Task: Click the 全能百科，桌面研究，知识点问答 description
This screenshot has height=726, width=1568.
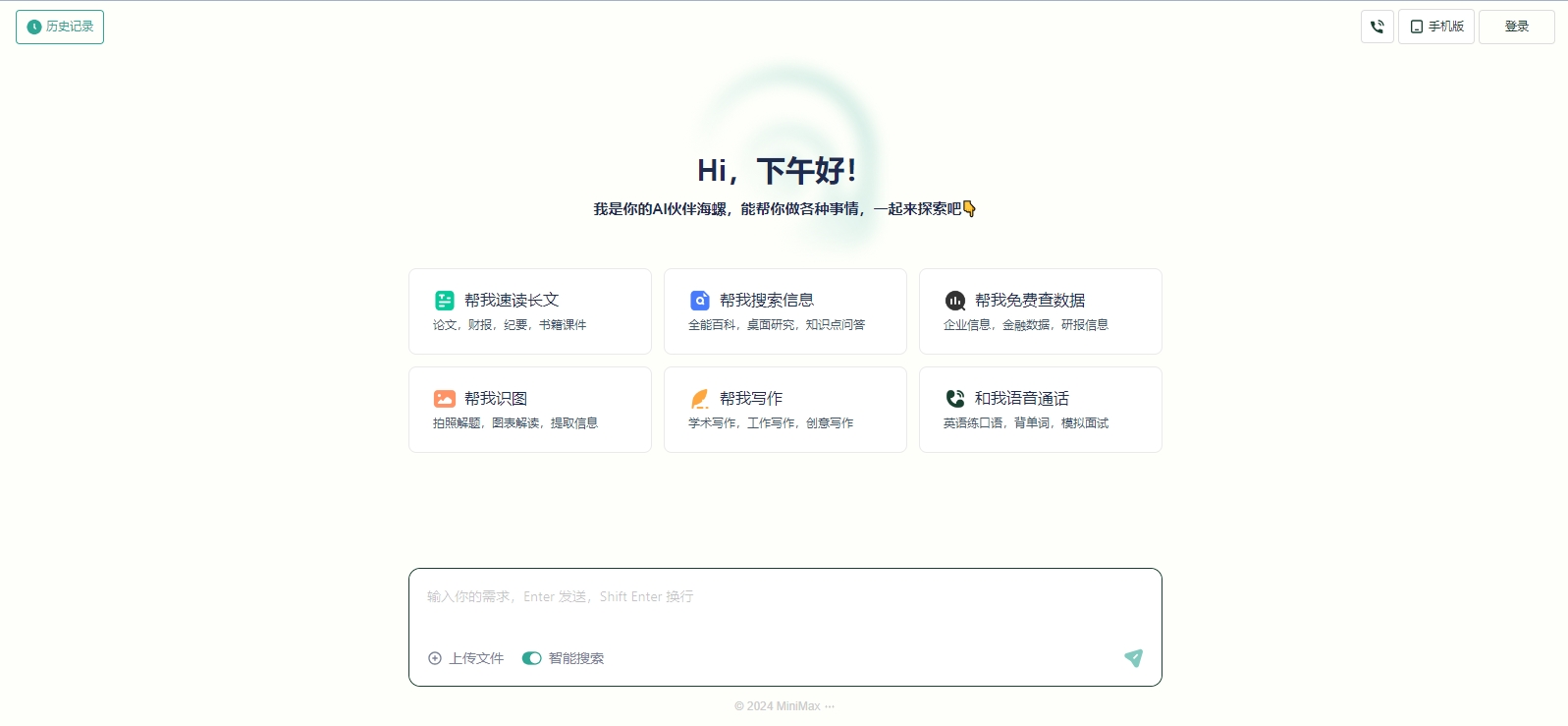Action: [777, 325]
